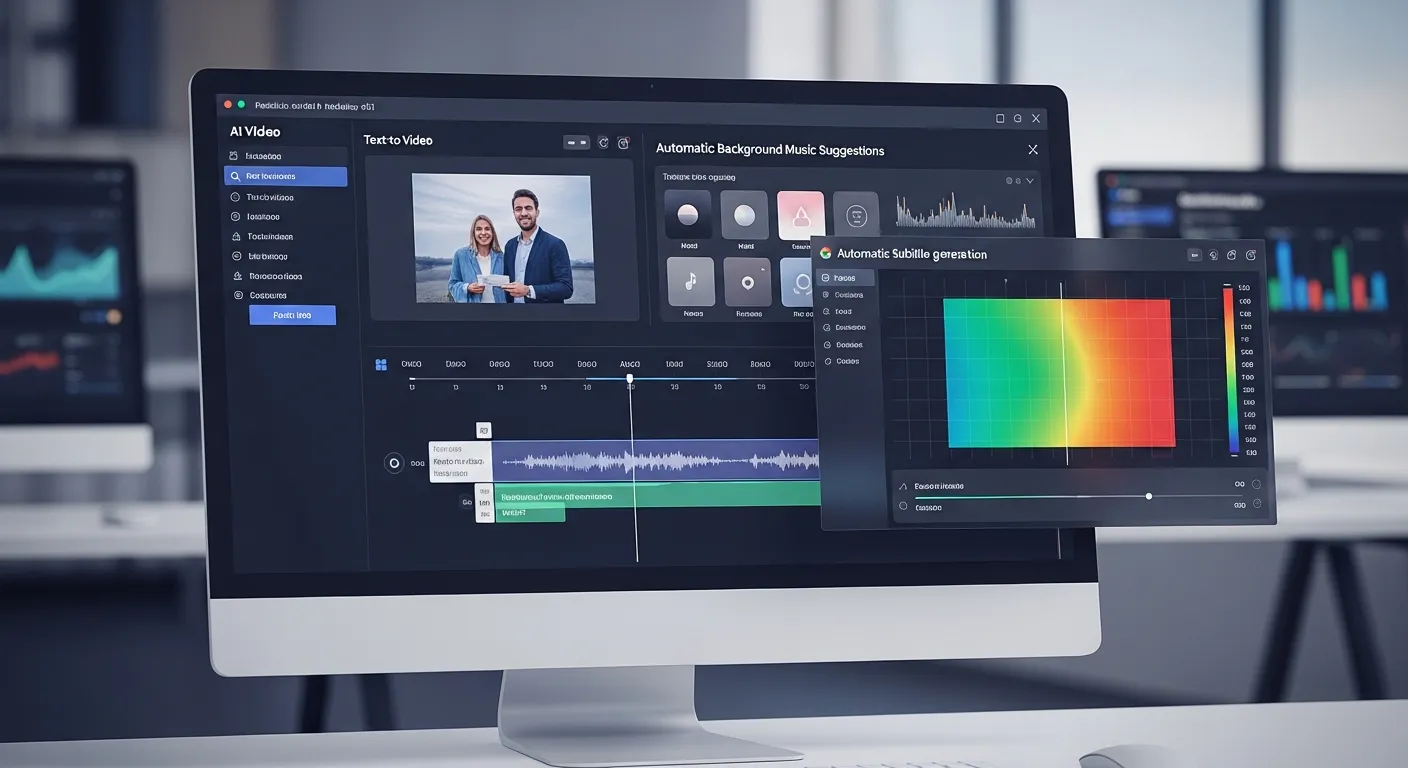Close the Automatic Background Music Suggestions panel

[x=1032, y=148]
